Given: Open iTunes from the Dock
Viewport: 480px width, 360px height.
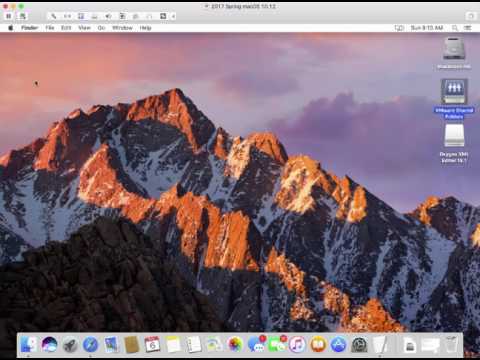Looking at the screenshot, I should 297,345.
